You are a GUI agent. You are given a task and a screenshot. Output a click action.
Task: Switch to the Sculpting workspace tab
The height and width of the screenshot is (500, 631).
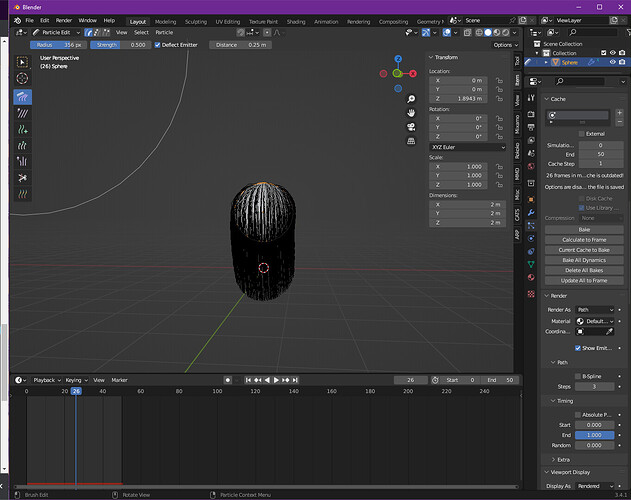click(196, 22)
